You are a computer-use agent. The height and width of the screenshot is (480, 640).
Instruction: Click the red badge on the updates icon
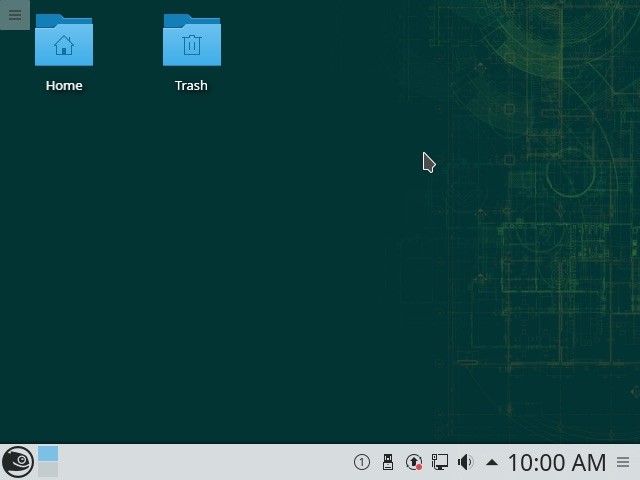[419, 467]
